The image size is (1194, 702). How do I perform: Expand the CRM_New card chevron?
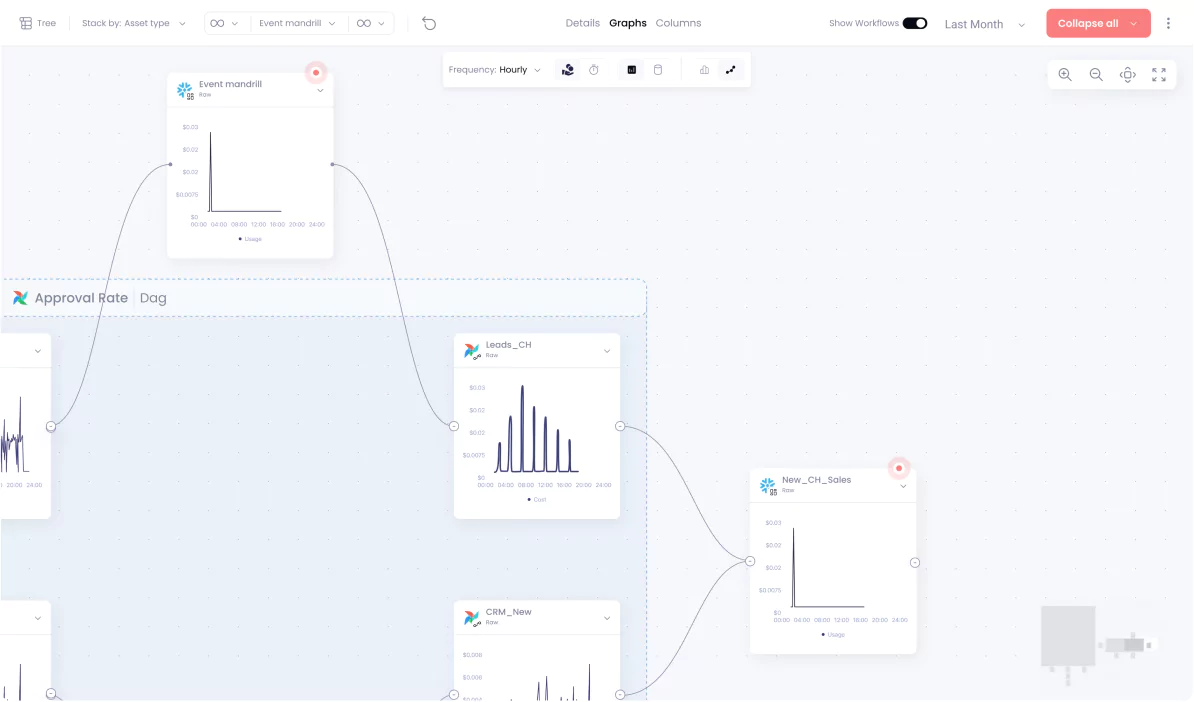[607, 618]
